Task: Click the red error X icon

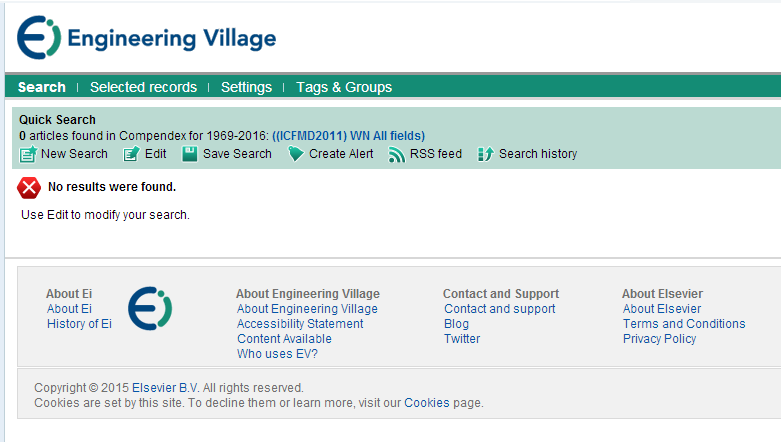Action: click(x=29, y=188)
